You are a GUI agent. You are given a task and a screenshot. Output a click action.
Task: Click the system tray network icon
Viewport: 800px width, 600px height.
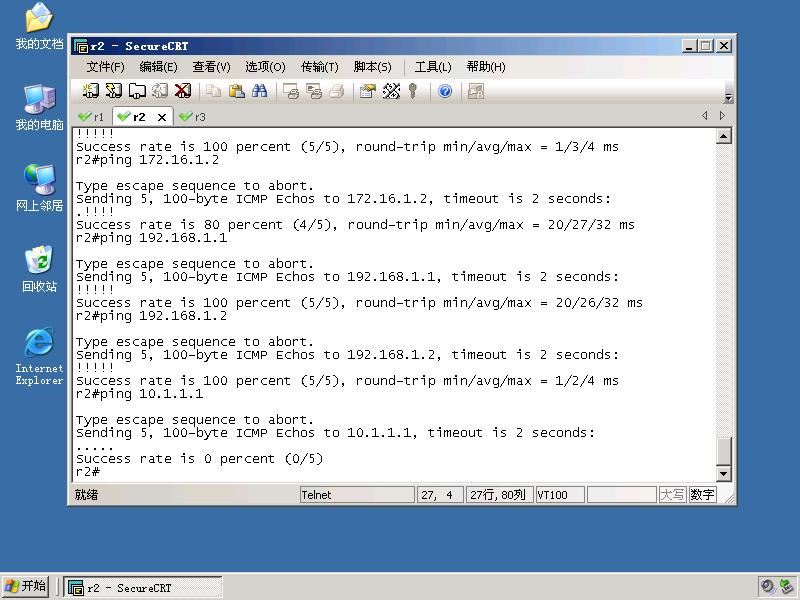click(x=786, y=586)
